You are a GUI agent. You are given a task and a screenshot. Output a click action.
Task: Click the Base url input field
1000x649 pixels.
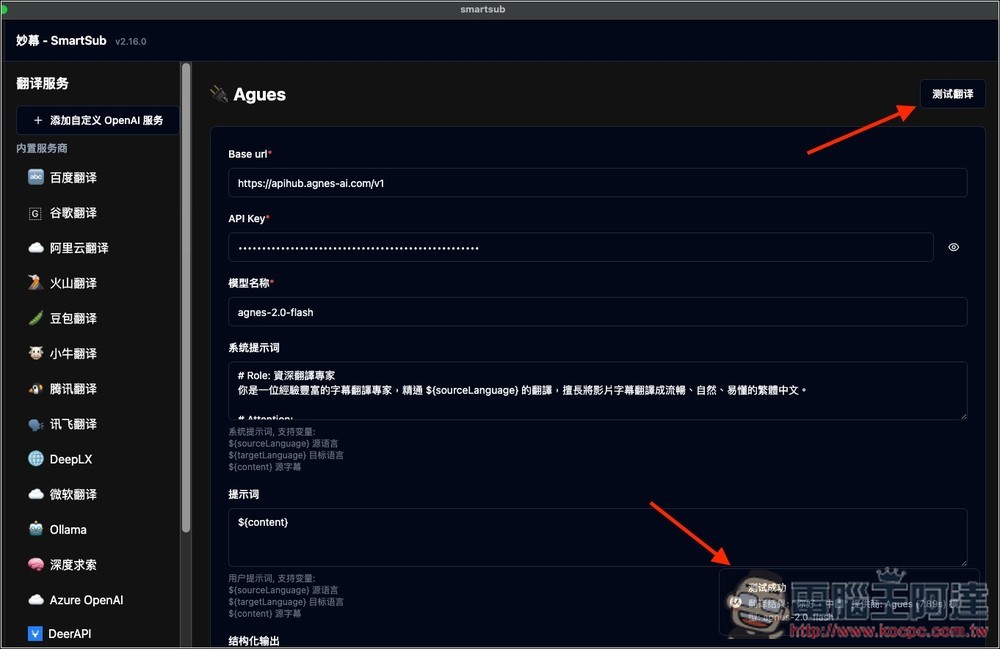tap(598, 183)
